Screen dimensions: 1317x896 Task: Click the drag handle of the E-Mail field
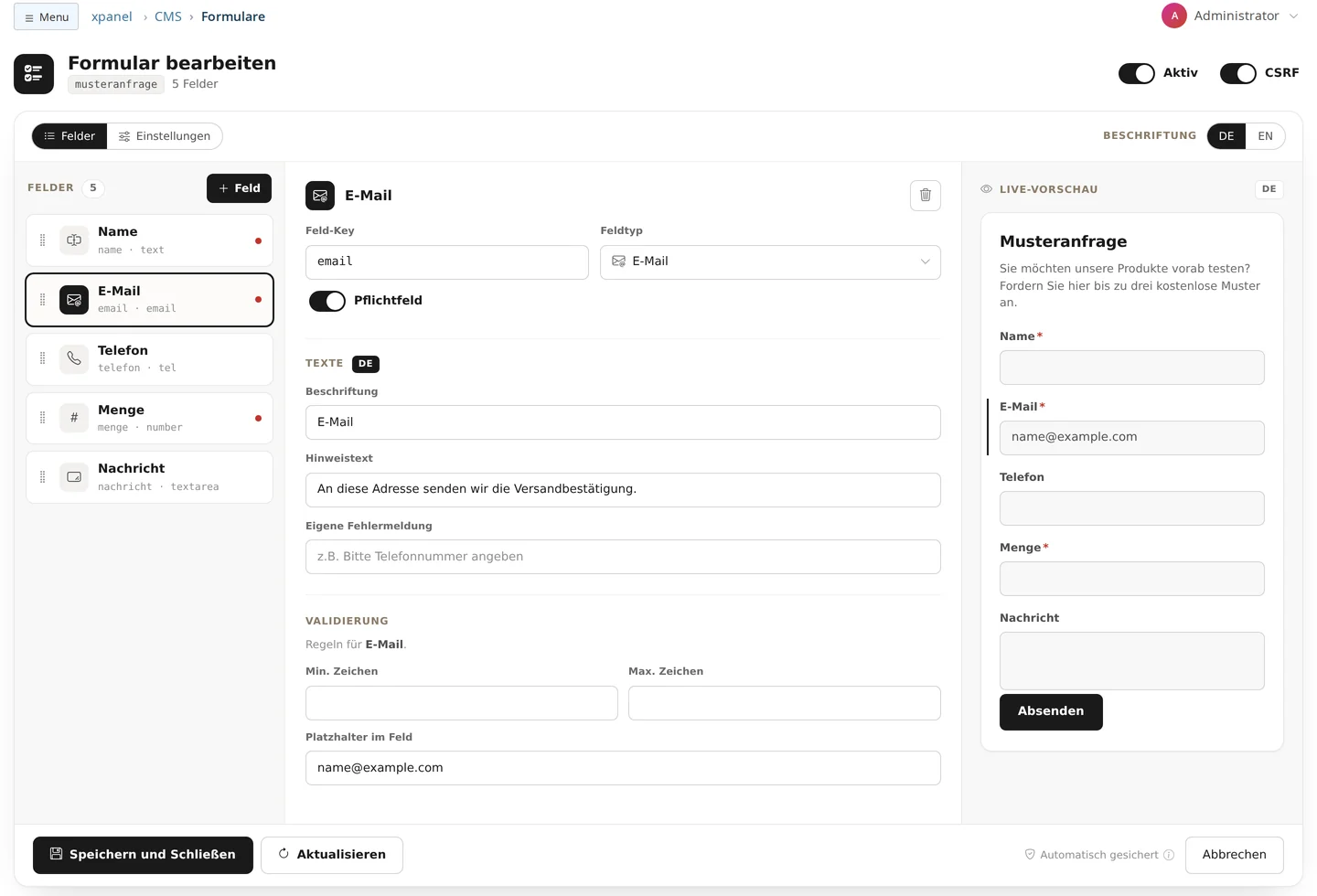click(42, 300)
